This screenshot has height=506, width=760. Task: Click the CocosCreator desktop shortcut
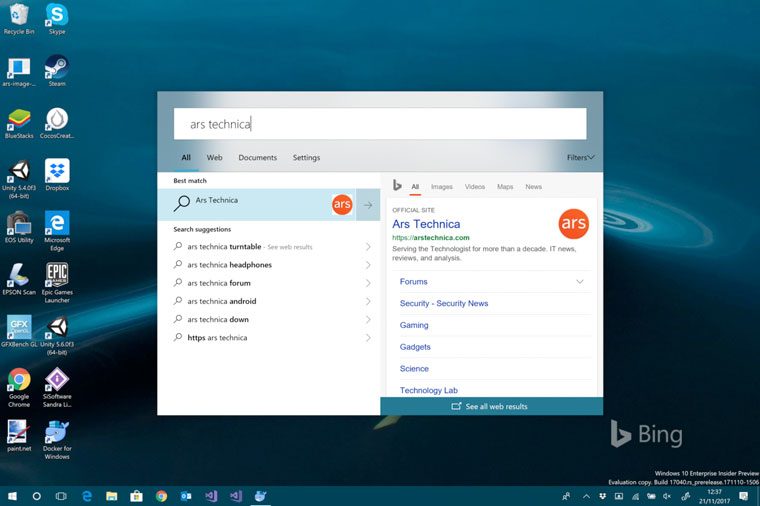(57, 123)
